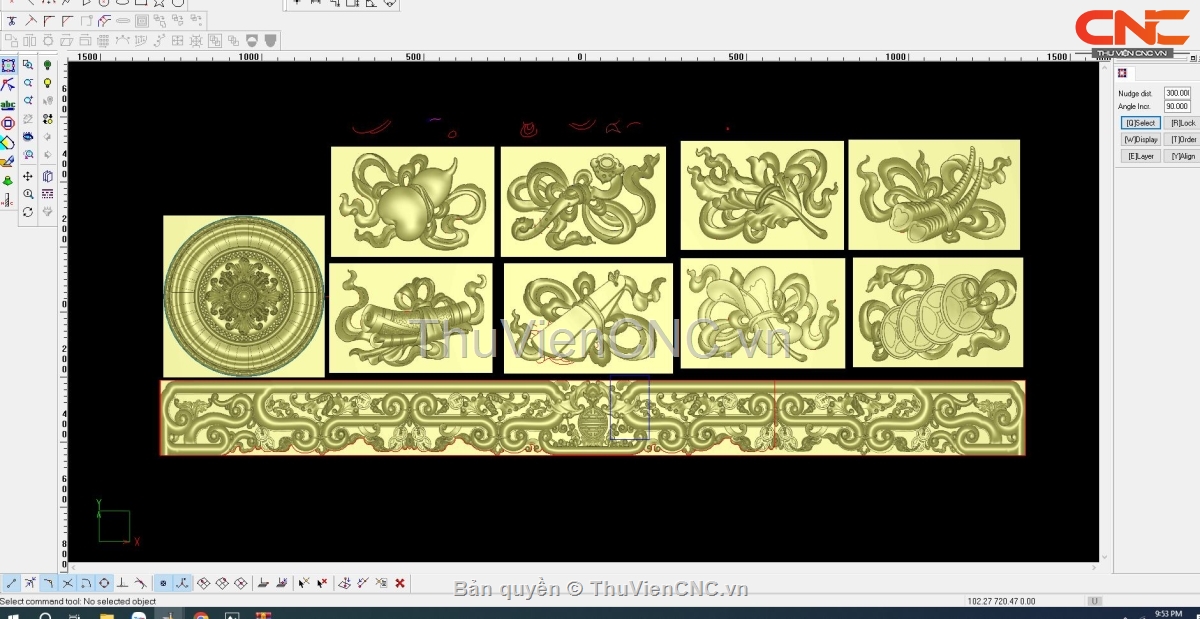Toggle endpoint snap in bottom toolbar

point(11,583)
